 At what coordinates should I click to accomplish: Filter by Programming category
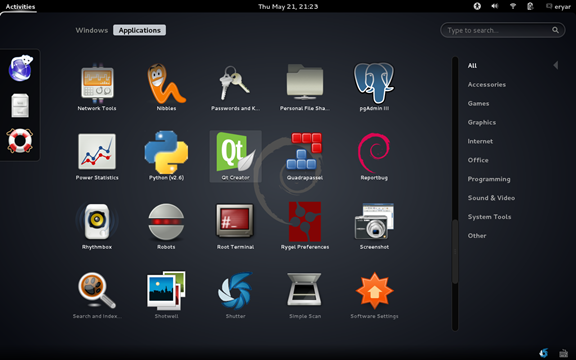click(x=489, y=179)
